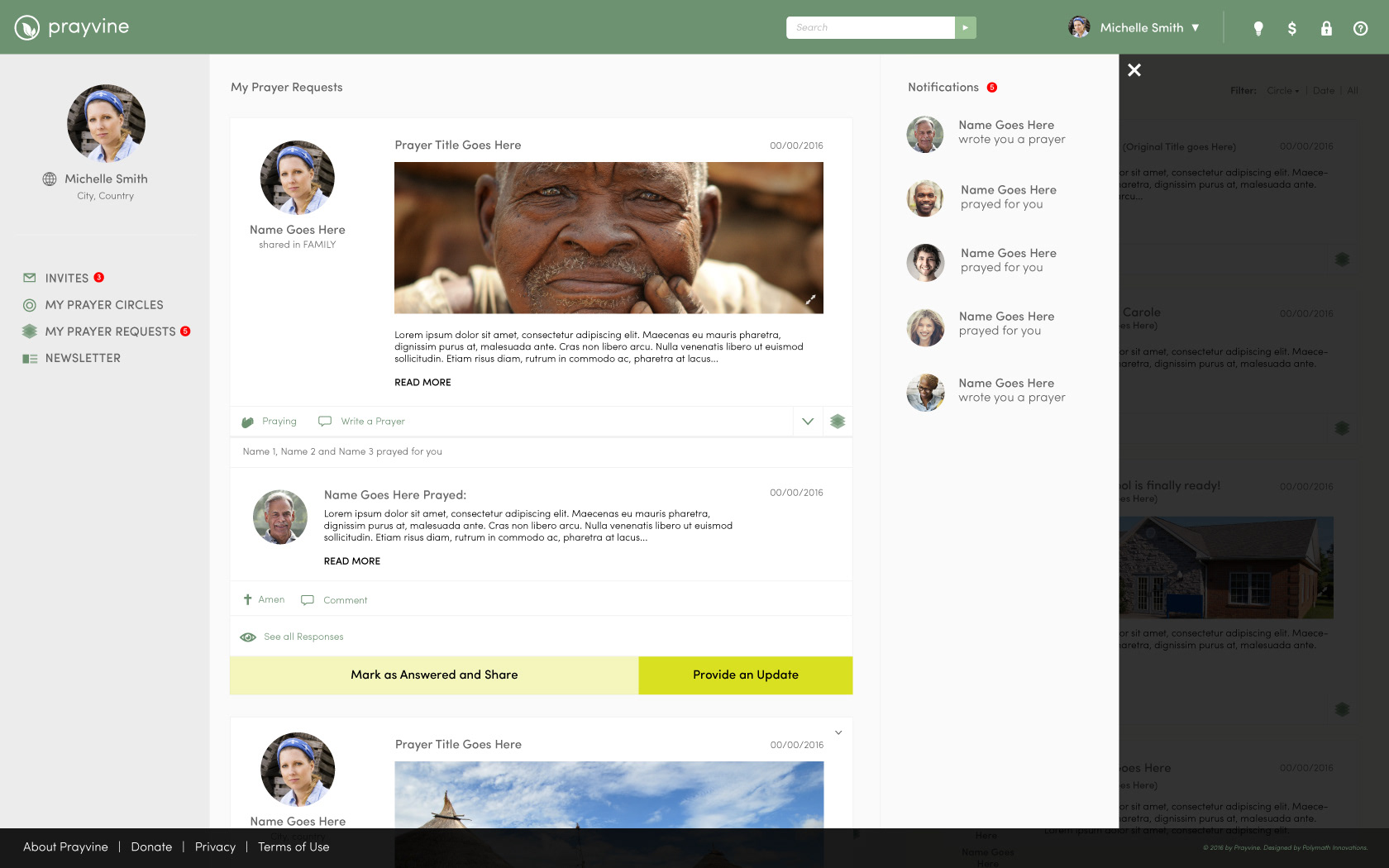1389x868 pixels.
Task: Click READ MORE under Name Goes Here Prayed
Action: (x=352, y=561)
